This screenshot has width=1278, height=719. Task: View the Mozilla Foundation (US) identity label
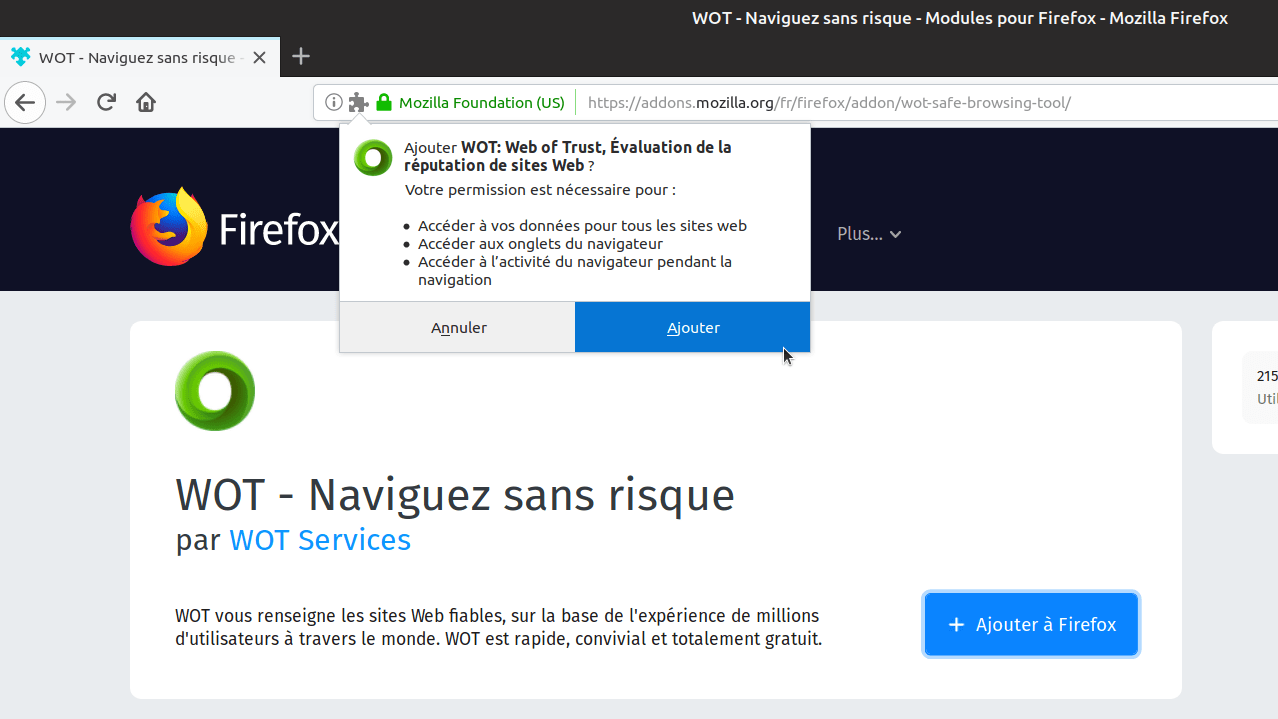[x=482, y=102]
